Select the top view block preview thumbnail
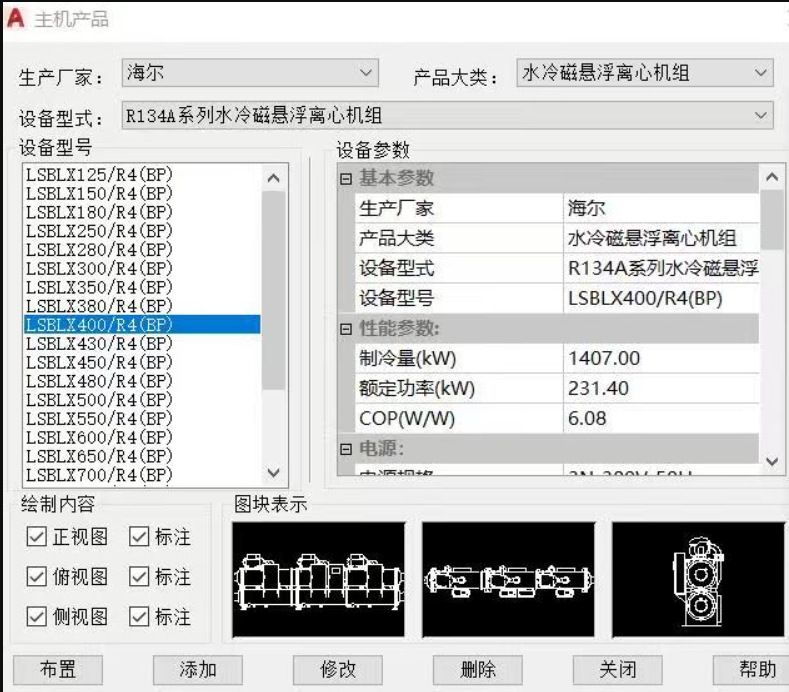The width and height of the screenshot is (789, 692). 508,580
